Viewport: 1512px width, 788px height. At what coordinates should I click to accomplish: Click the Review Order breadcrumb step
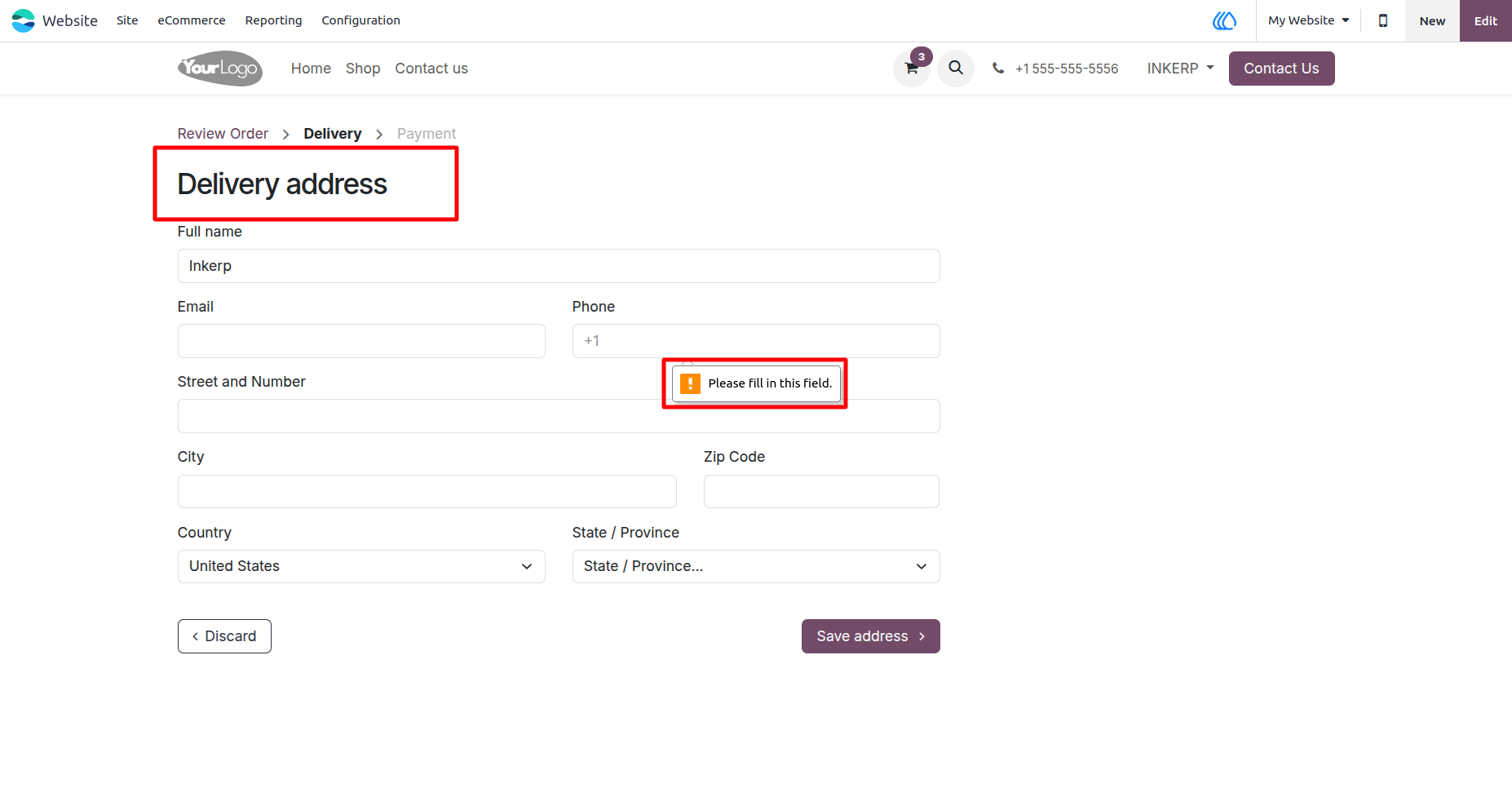(223, 134)
